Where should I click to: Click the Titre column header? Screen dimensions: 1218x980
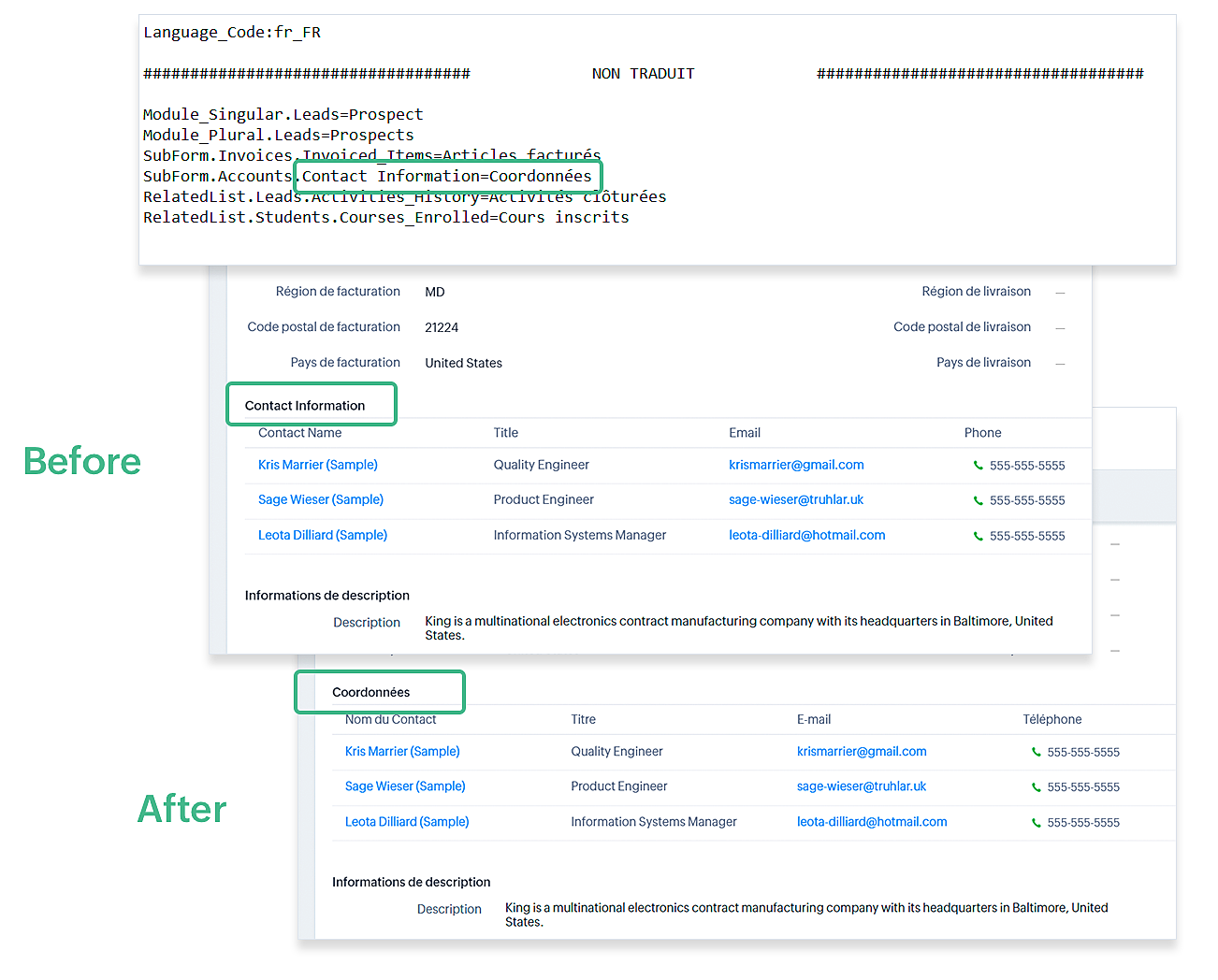[x=583, y=720]
